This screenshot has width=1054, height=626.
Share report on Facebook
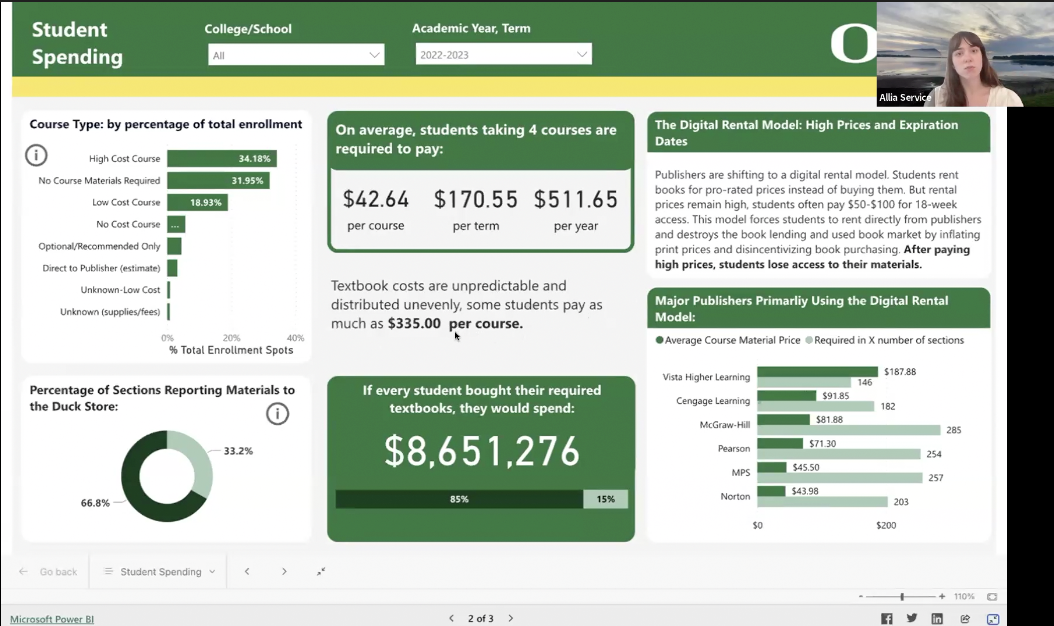click(x=887, y=619)
